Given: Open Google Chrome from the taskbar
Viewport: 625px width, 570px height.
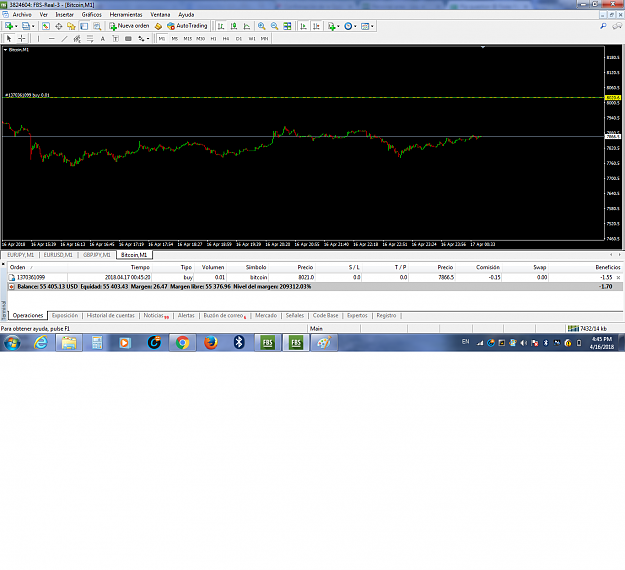Looking at the screenshot, I should (x=182, y=343).
